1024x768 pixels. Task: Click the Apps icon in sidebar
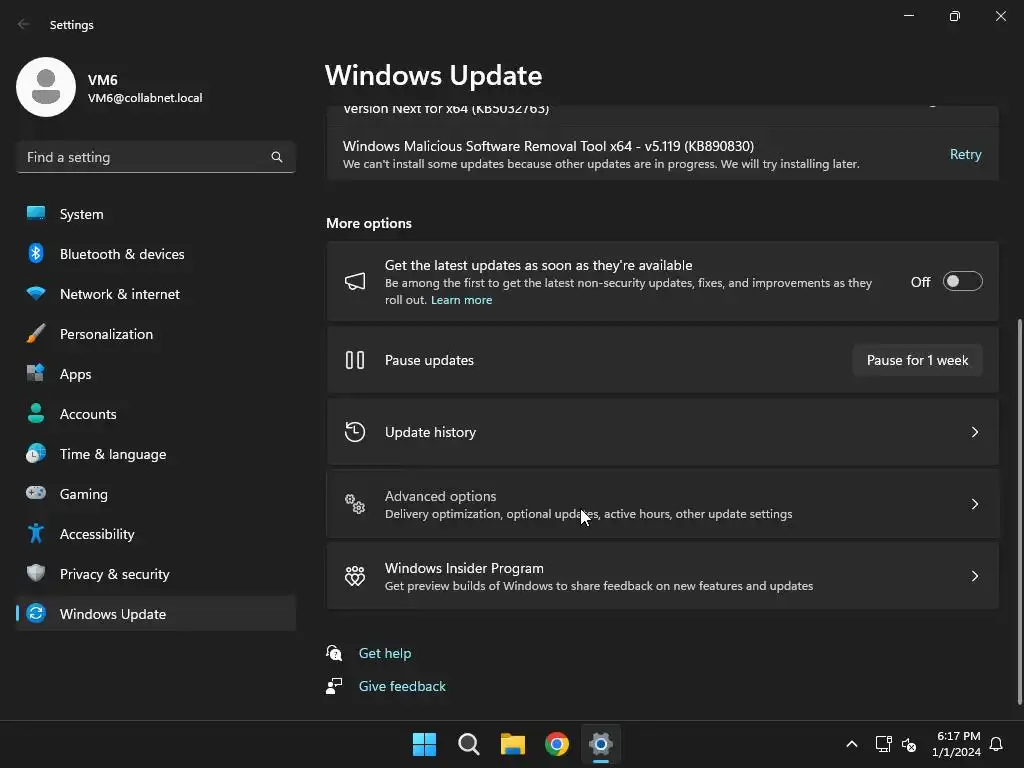coord(36,374)
